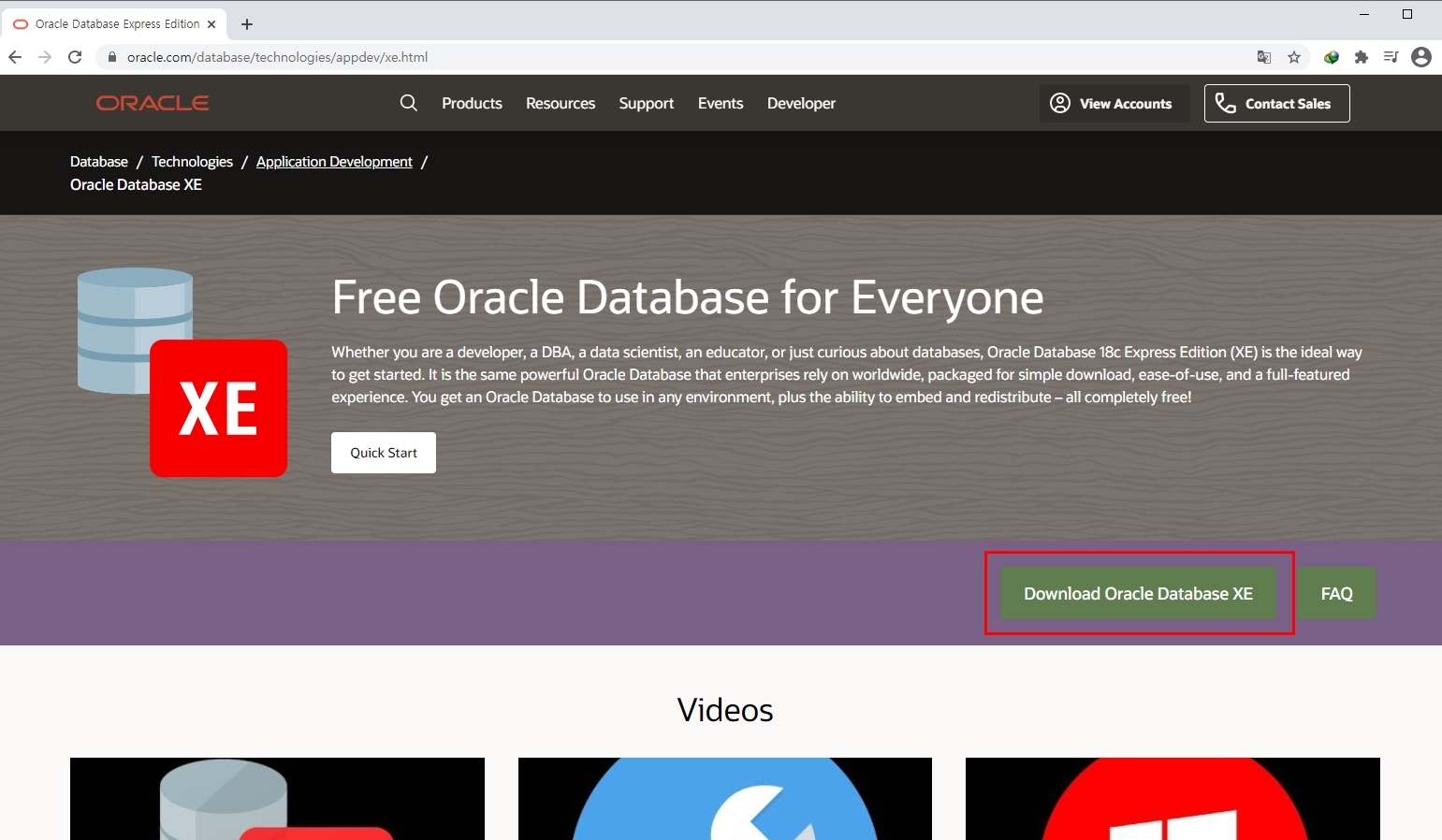Open the blue circle video thumbnail
The image size is (1442, 840).
pos(725,799)
